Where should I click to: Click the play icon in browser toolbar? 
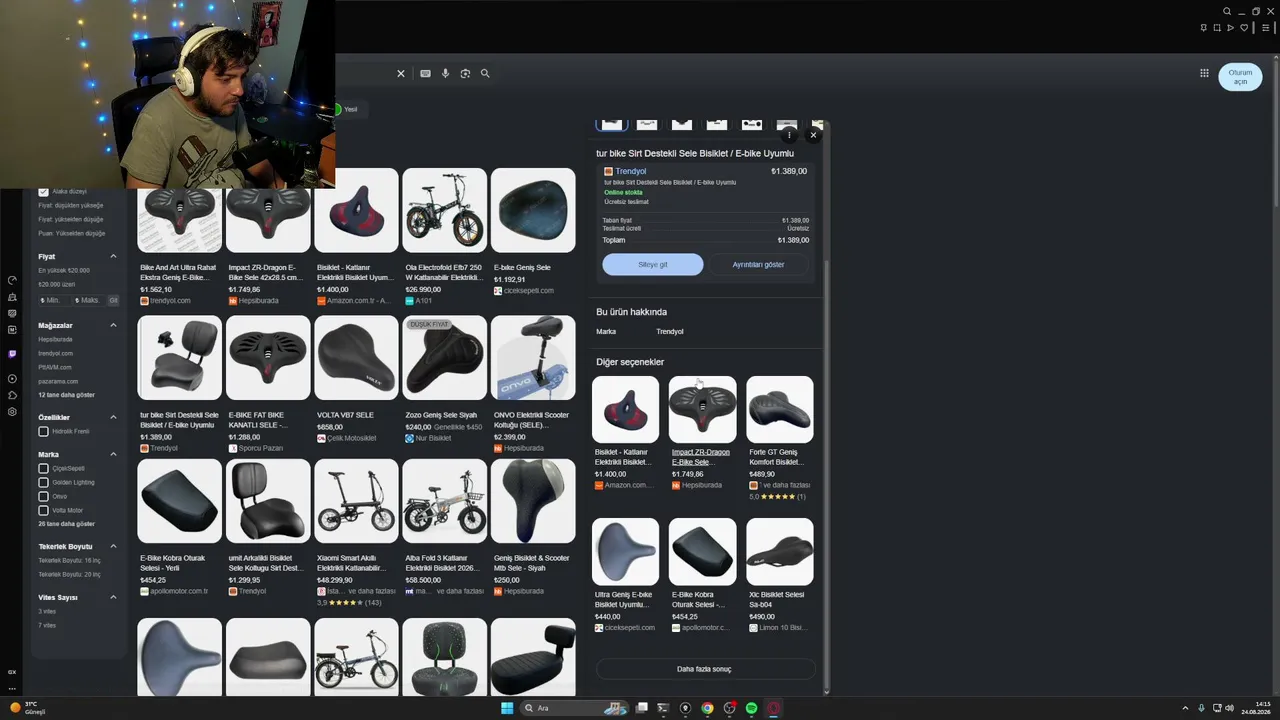click(x=1230, y=28)
